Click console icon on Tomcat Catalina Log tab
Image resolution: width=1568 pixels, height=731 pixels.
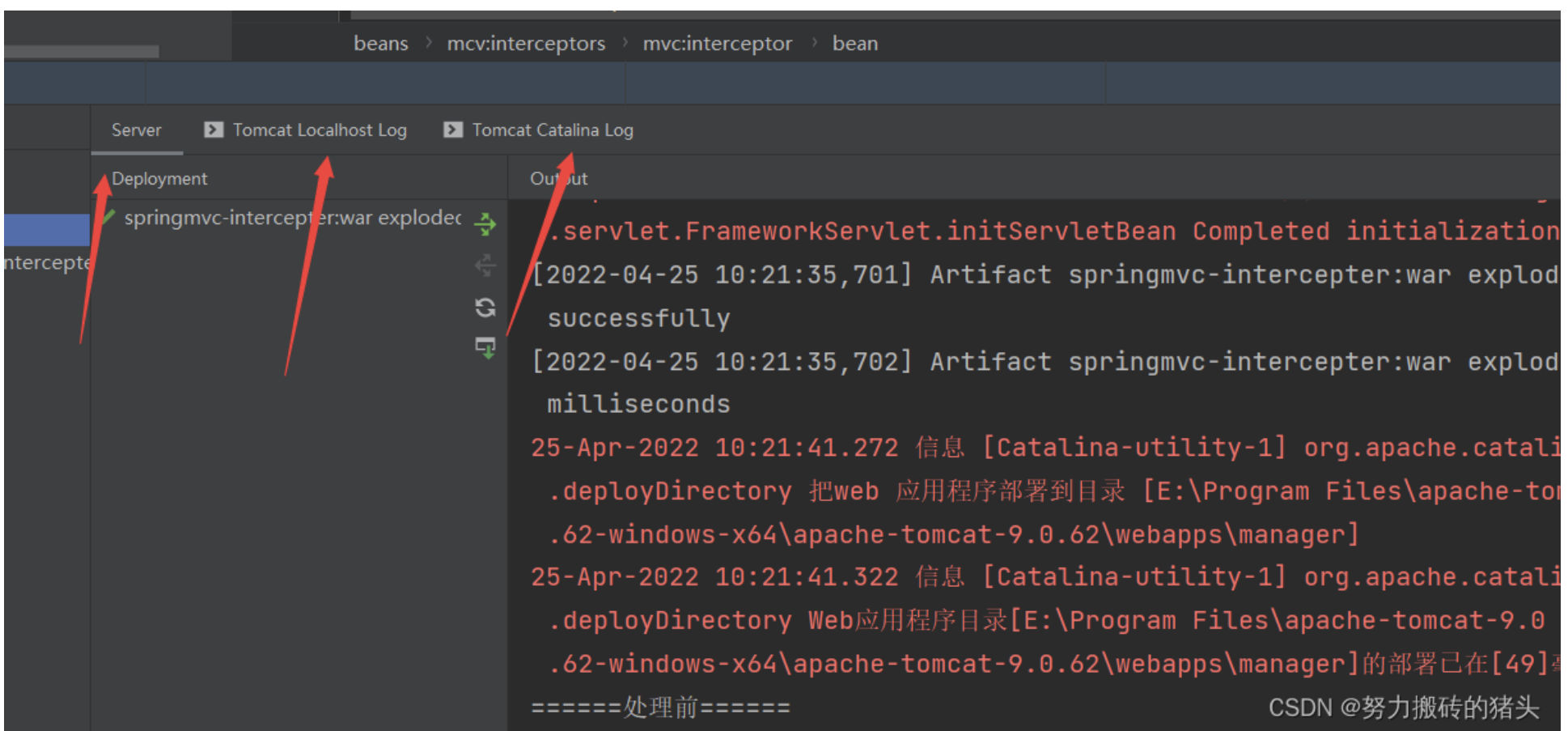453,130
